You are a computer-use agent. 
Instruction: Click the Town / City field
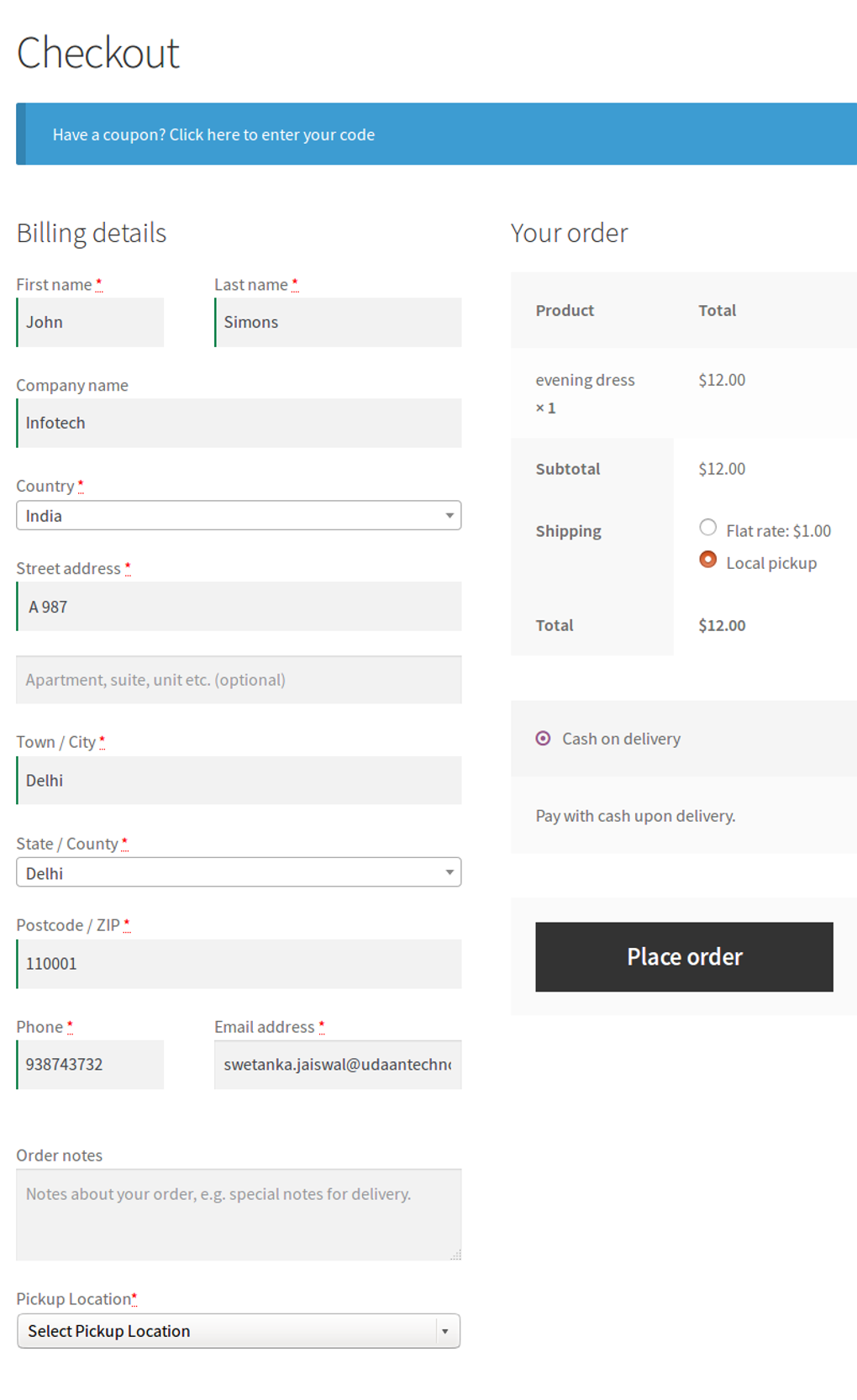[239, 781]
